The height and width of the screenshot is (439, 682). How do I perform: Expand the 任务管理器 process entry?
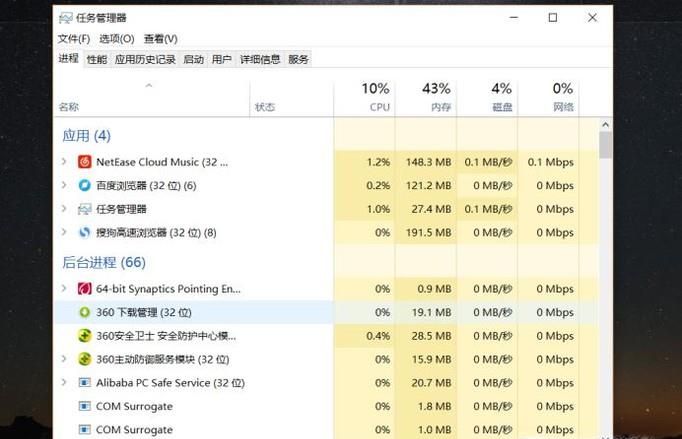click(x=64, y=208)
